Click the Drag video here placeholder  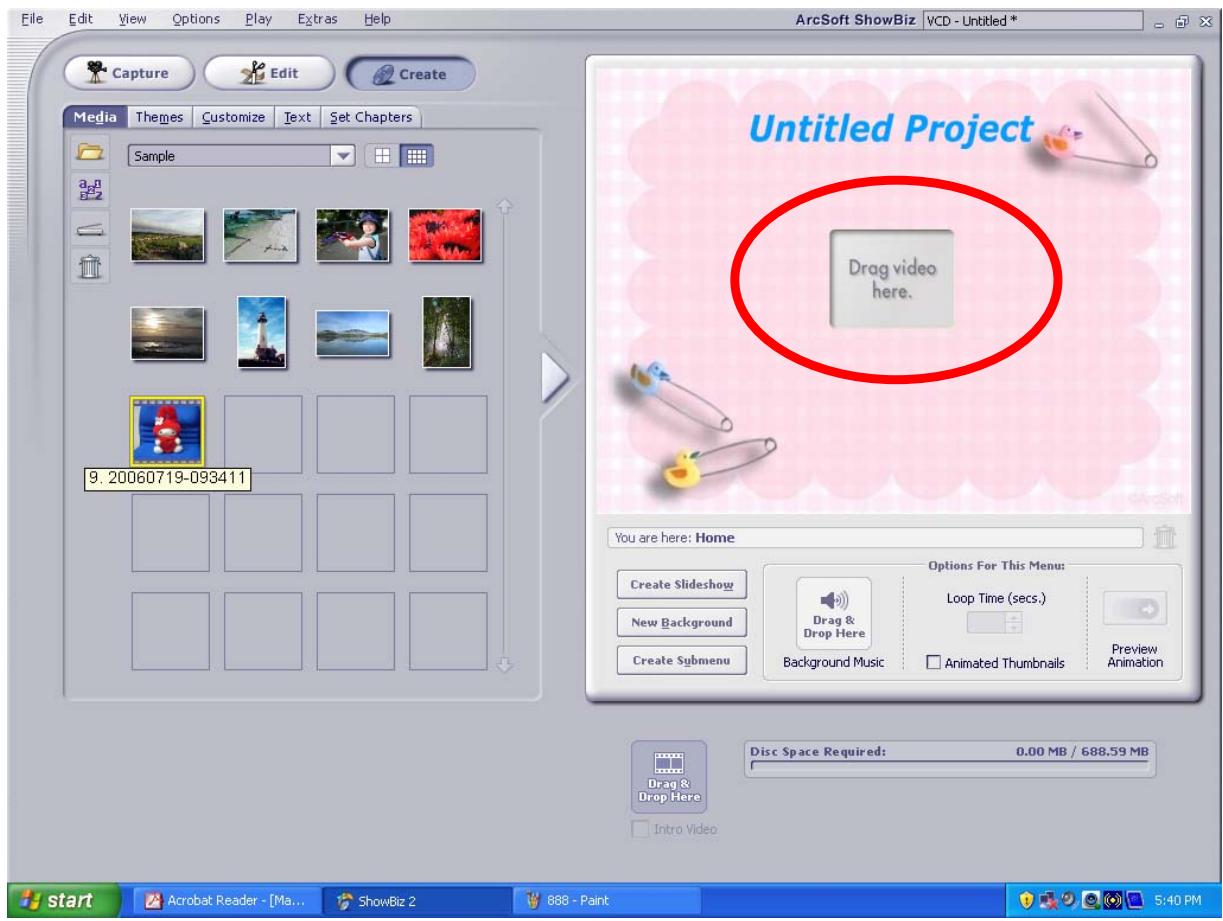pyautogui.click(x=891, y=279)
